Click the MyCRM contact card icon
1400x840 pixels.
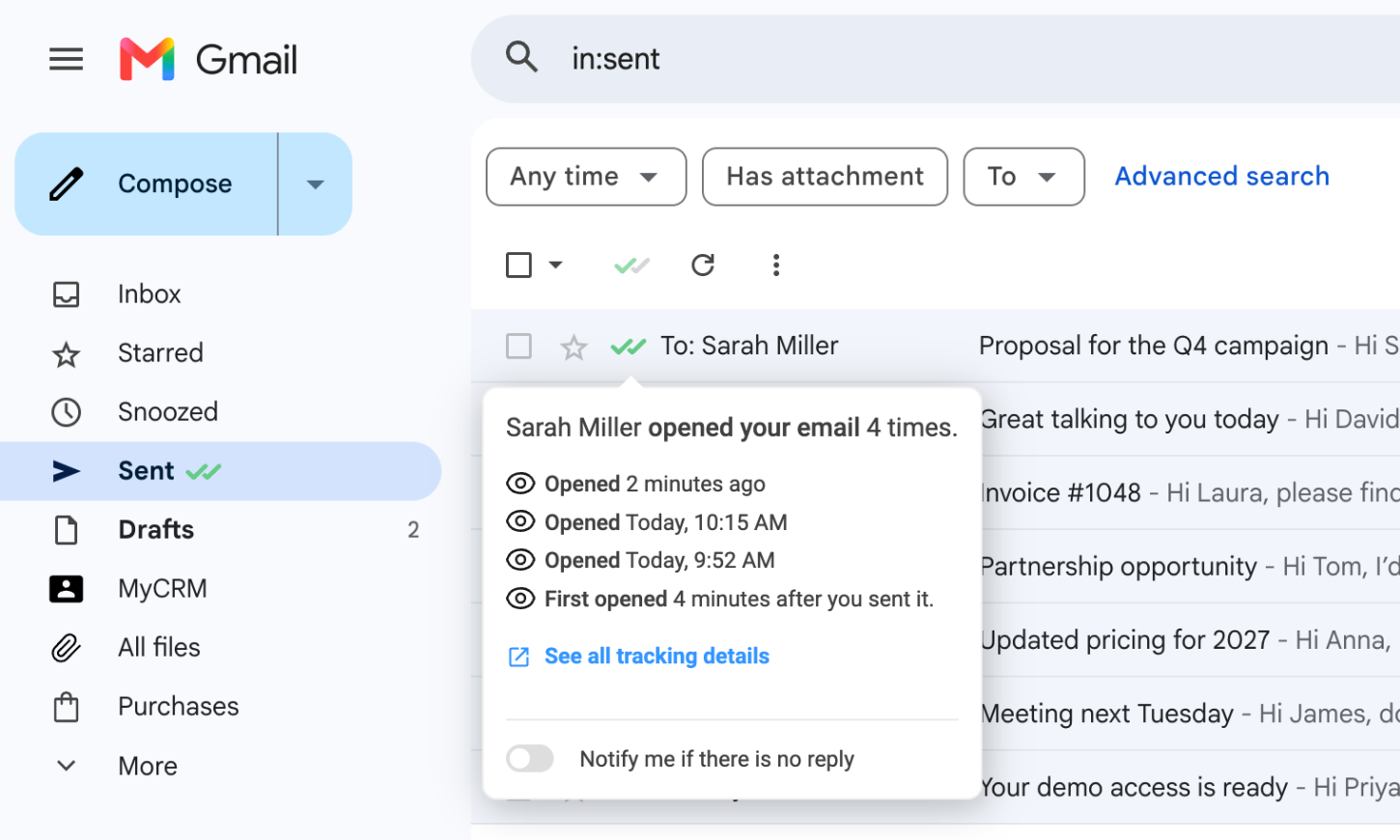pyautogui.click(x=66, y=589)
